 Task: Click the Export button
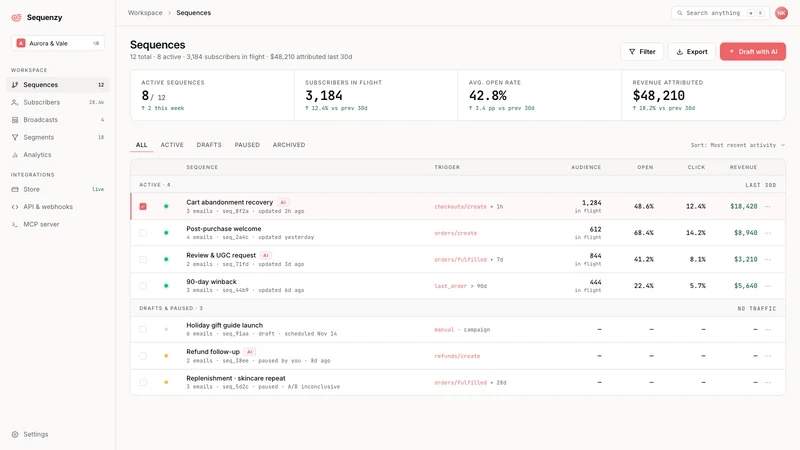pos(692,52)
